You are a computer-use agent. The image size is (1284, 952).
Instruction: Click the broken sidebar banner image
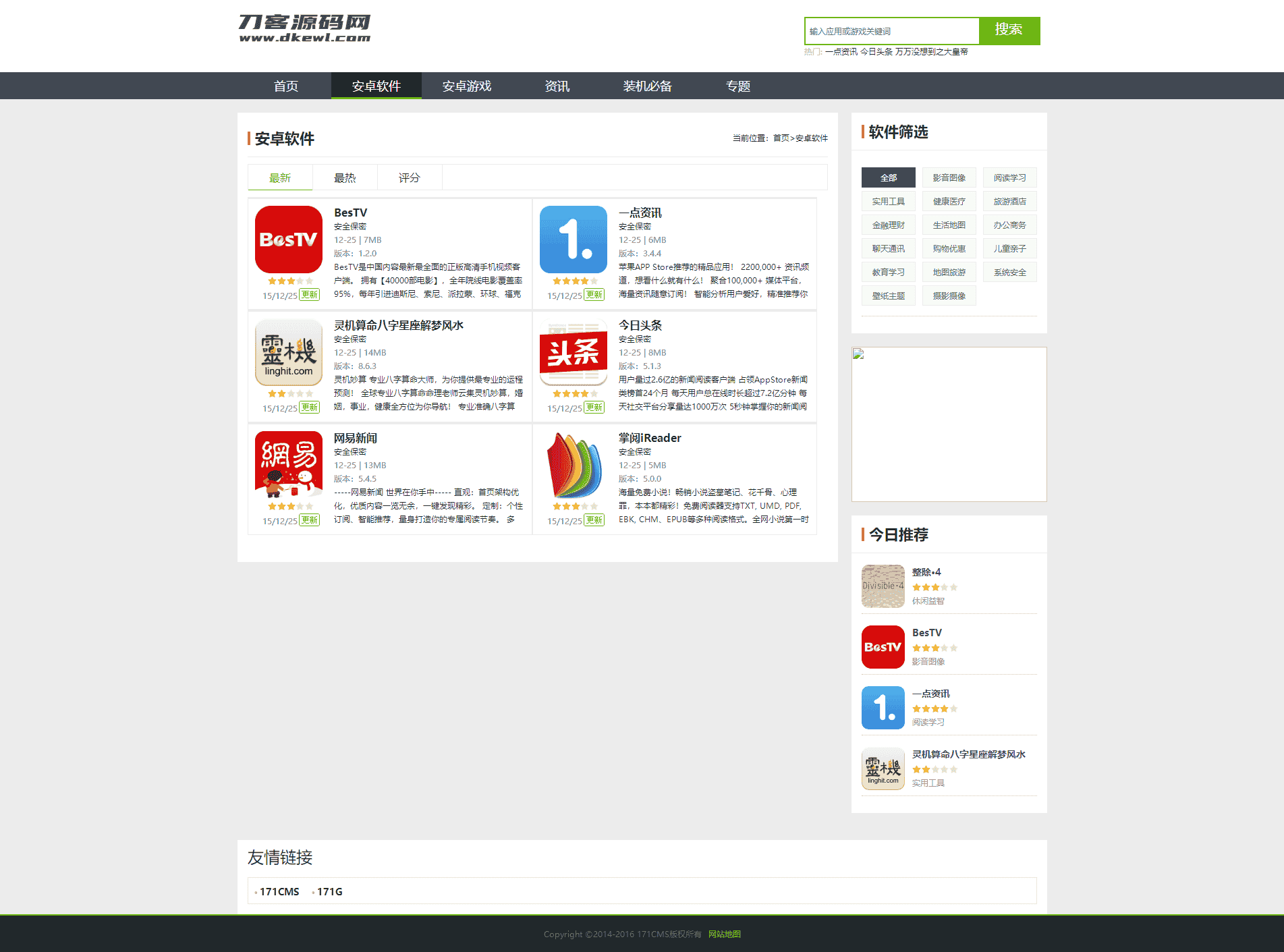pyautogui.click(x=949, y=424)
